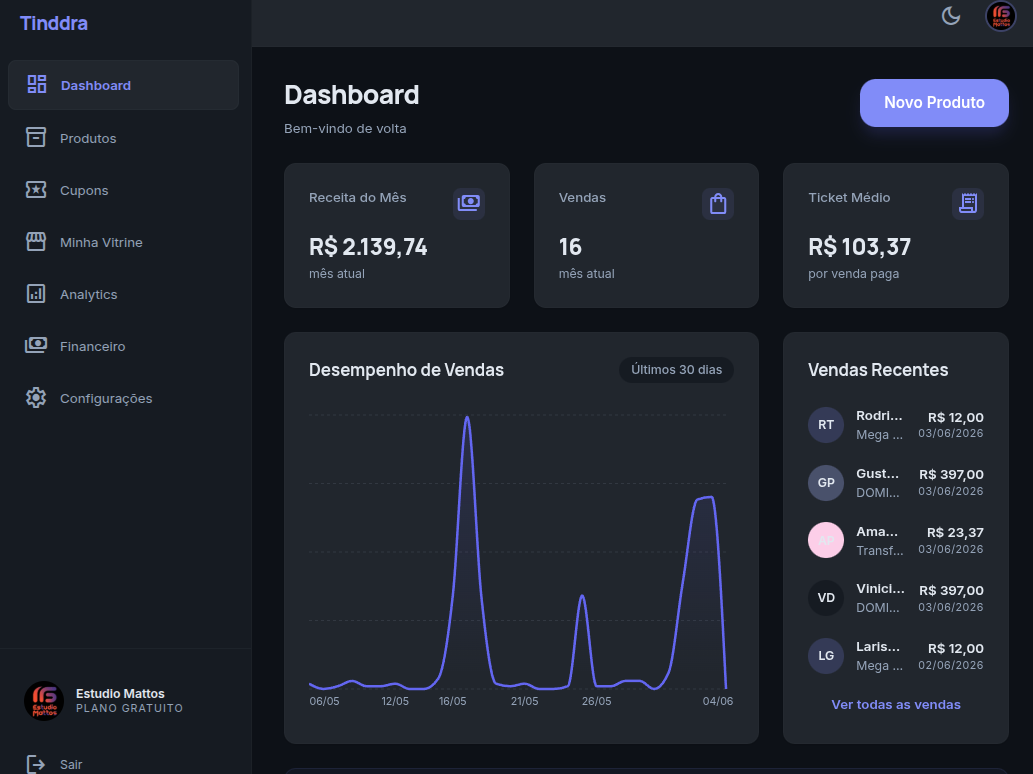Screen dimensions: 1033x774
Task: Click the shopping bag icon on Vendas card
Action: click(x=718, y=204)
